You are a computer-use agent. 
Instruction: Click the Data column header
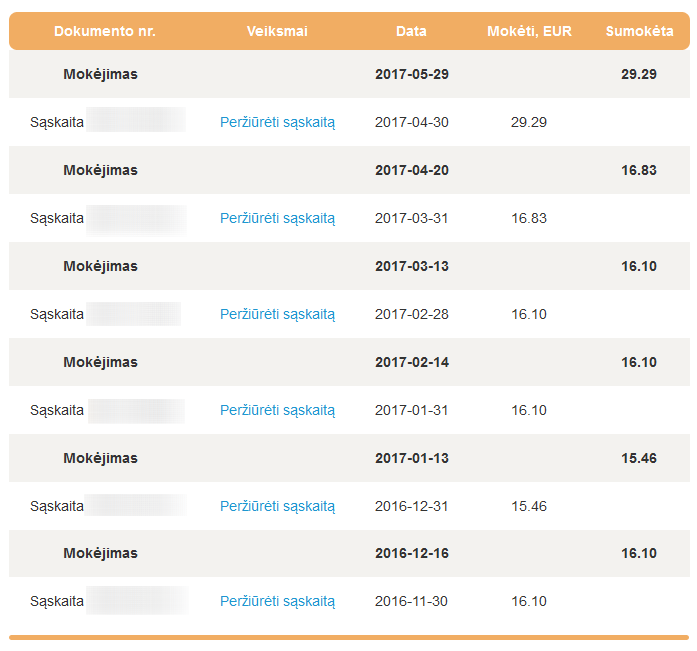[x=411, y=31]
